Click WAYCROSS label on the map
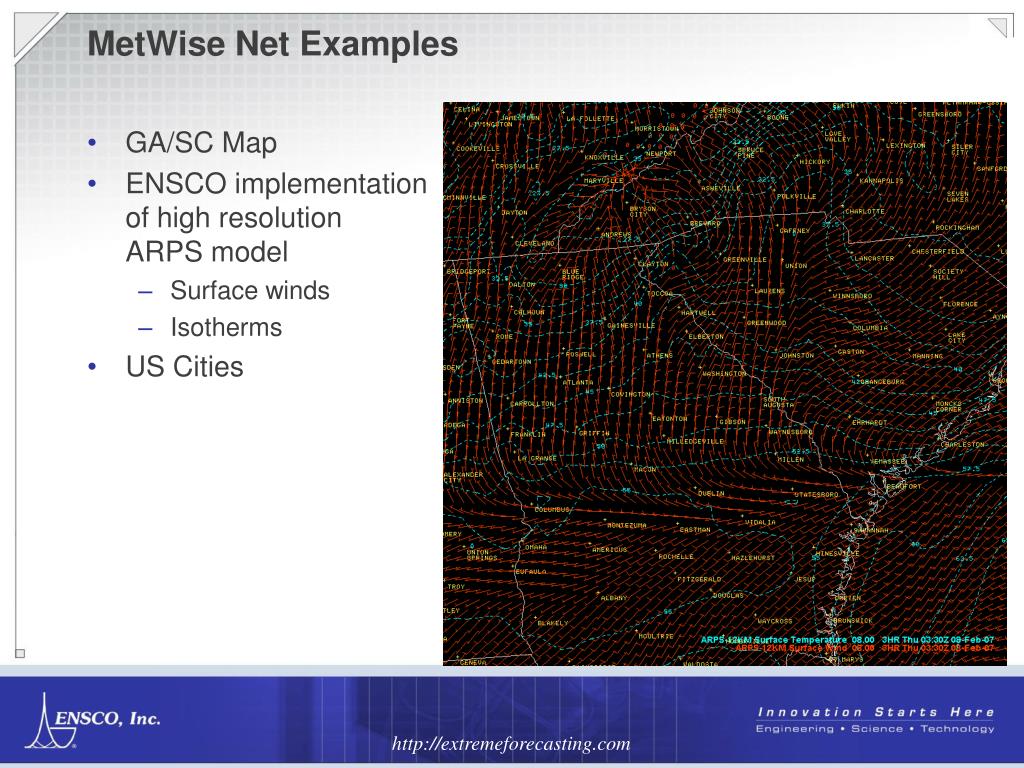Viewport: 1024px width, 768px height. click(775, 621)
